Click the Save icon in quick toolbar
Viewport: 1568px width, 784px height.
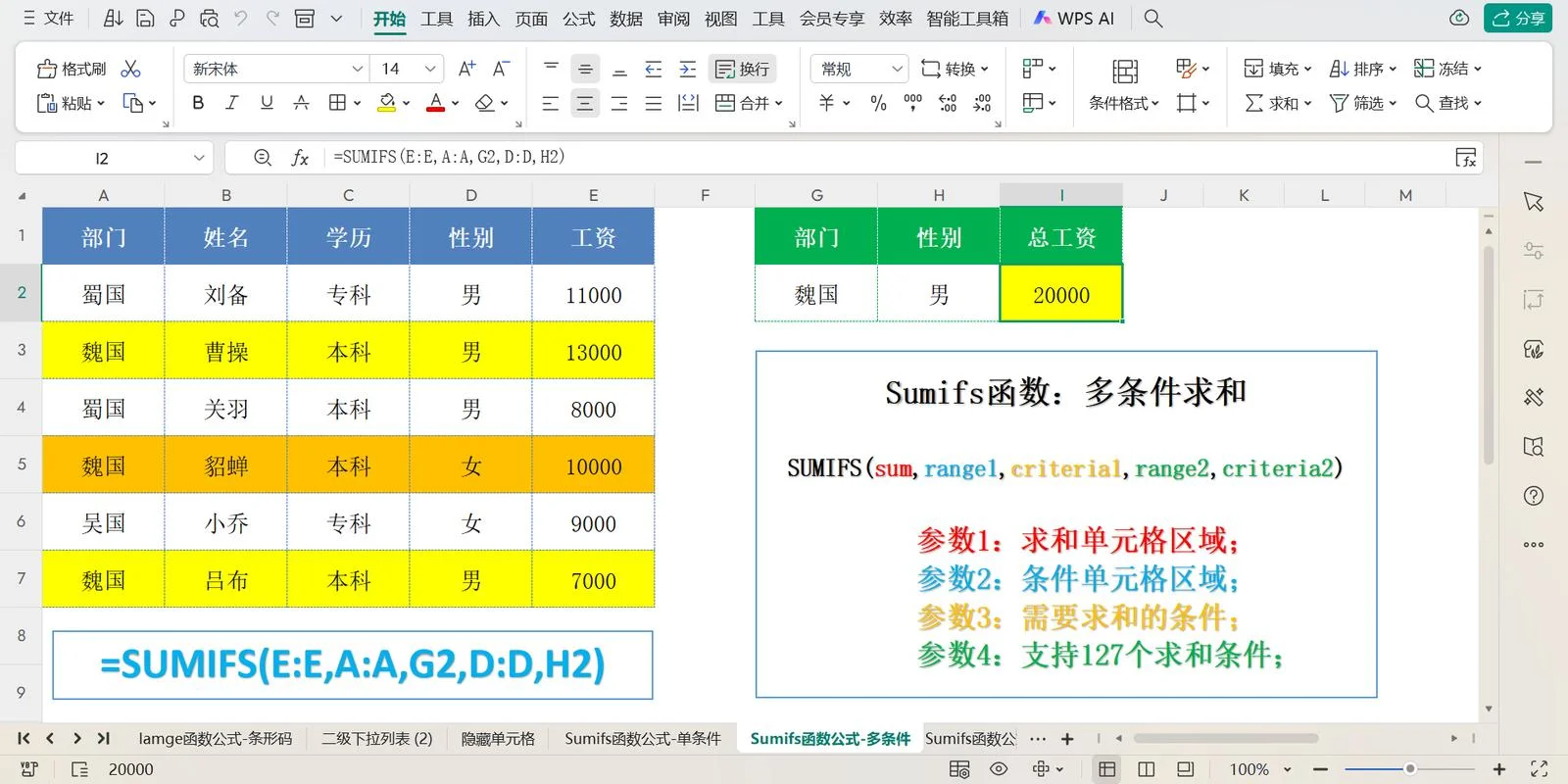[x=145, y=18]
